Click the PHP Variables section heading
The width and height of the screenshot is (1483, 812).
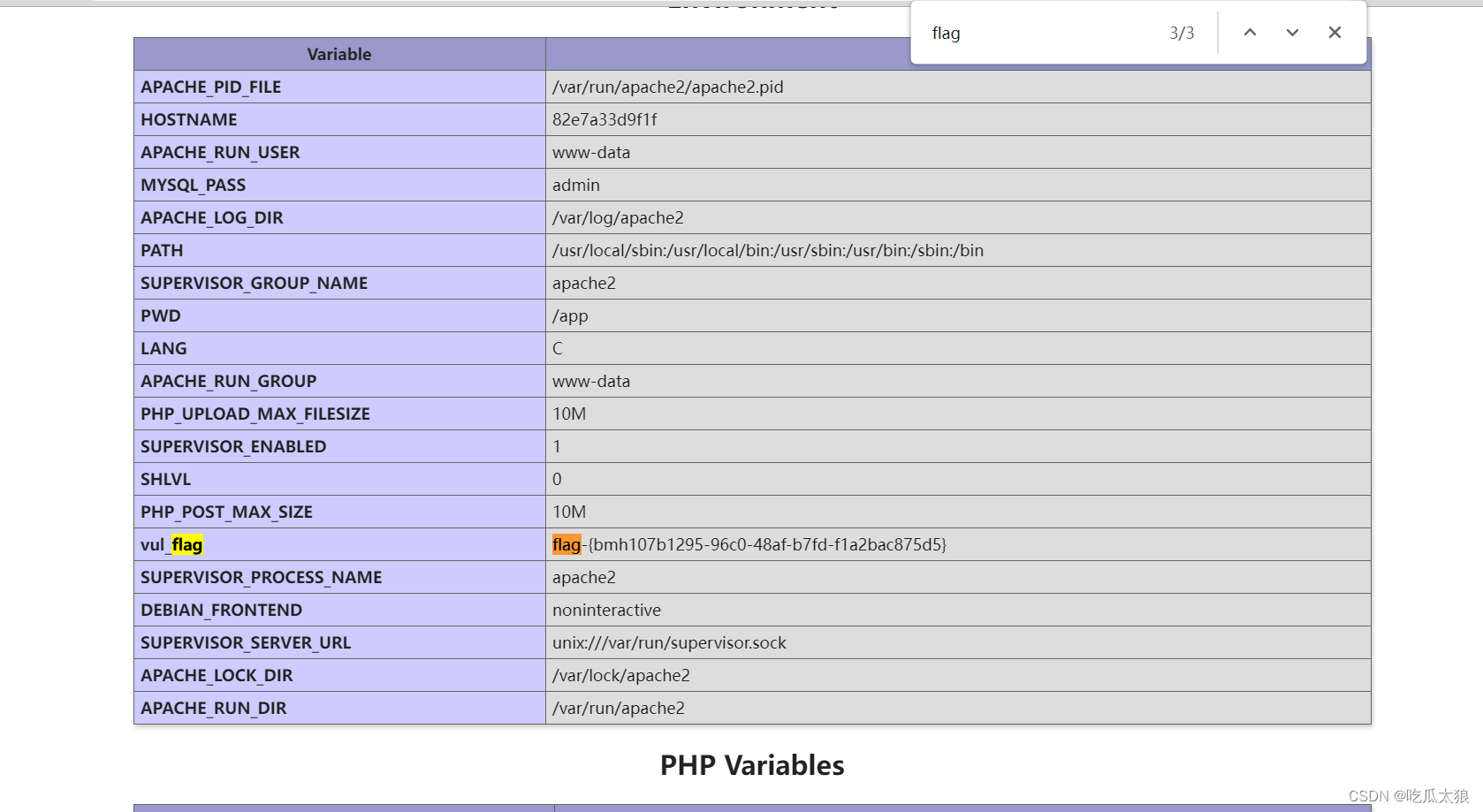pos(752,765)
